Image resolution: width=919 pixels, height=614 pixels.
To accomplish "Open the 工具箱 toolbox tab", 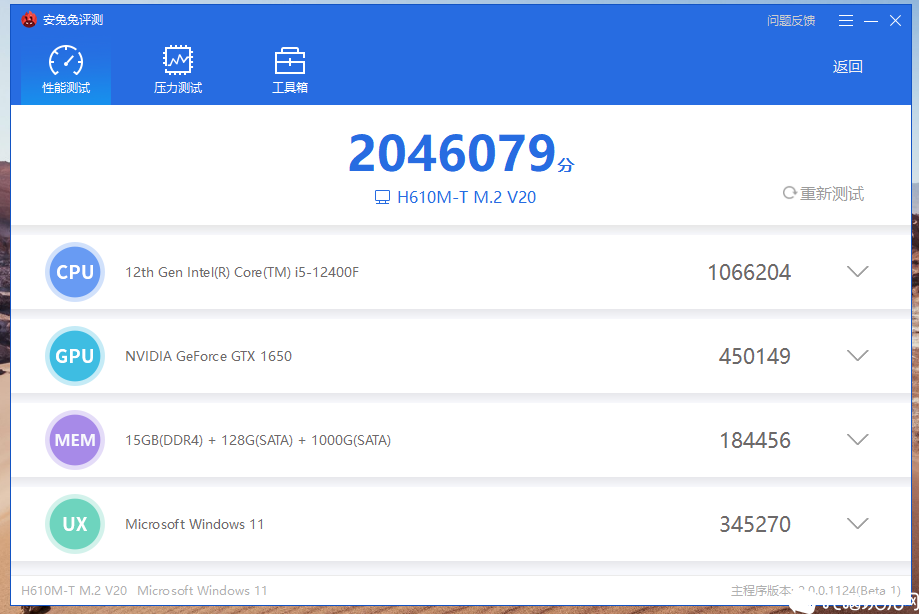I will coord(290,70).
